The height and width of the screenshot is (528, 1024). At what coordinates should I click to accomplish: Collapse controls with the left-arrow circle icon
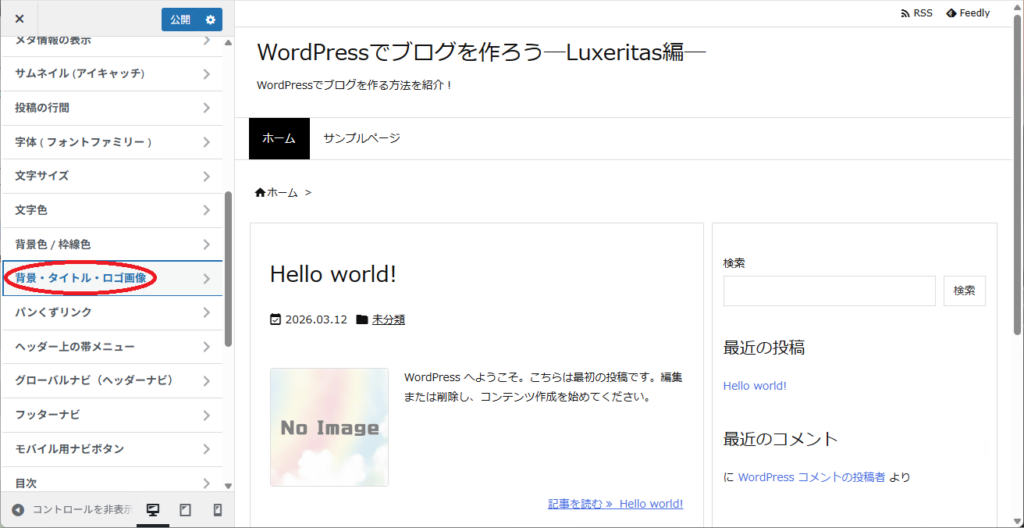click(x=18, y=510)
